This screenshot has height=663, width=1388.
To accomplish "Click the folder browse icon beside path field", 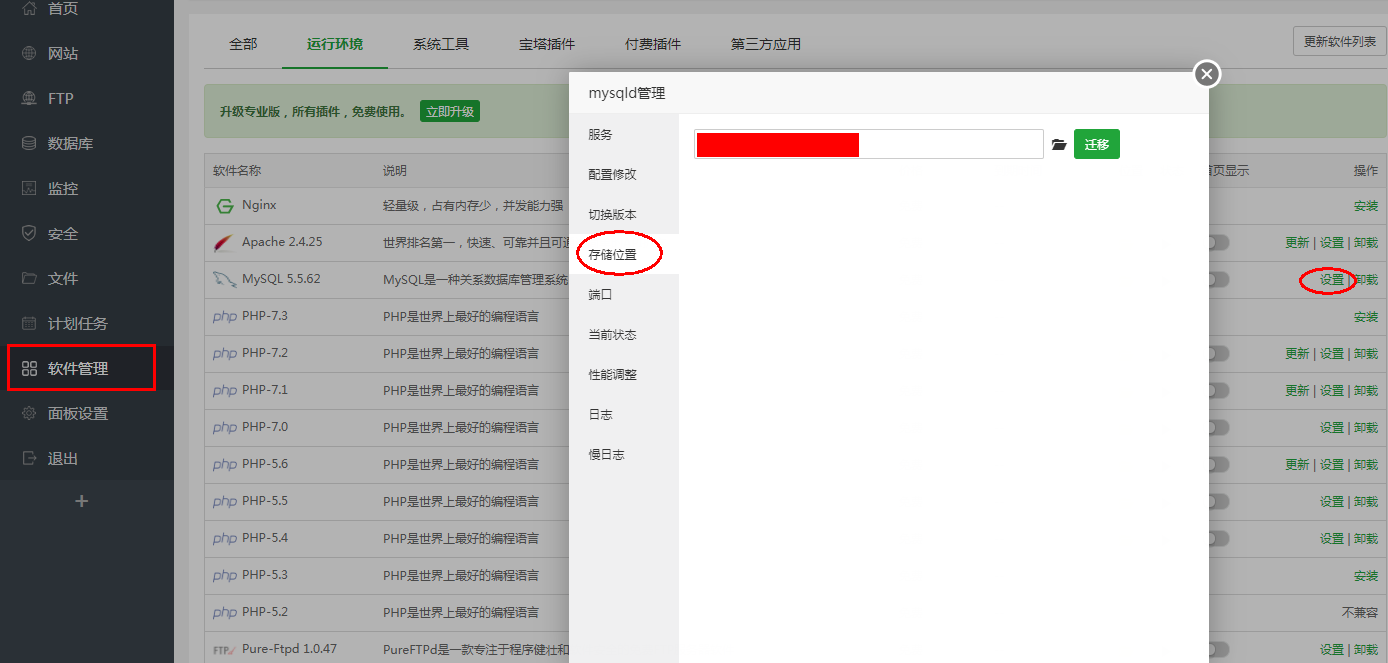I will 1059,145.
